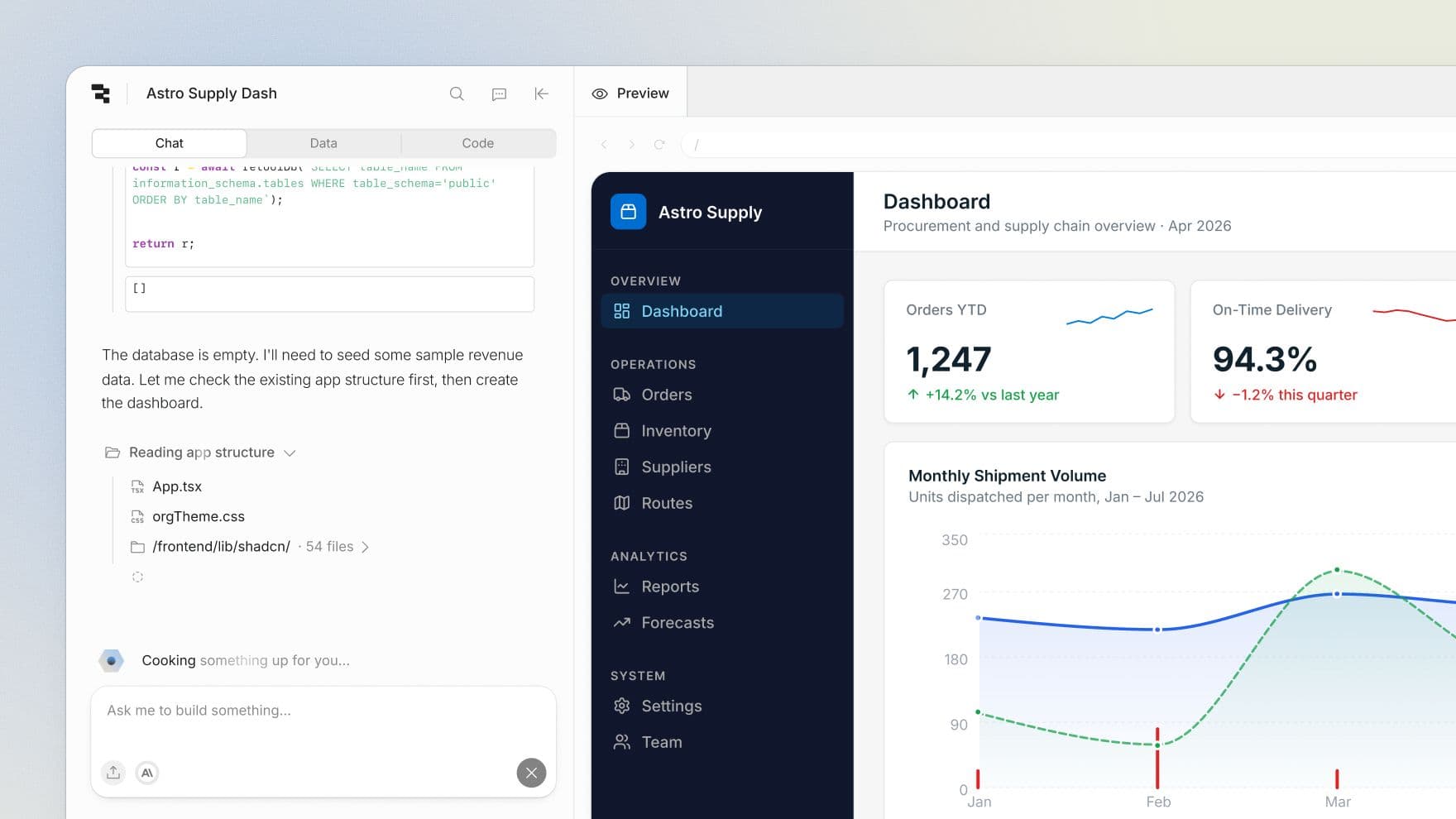
Task: Open the Forecasts analytics page
Action: 722,622
